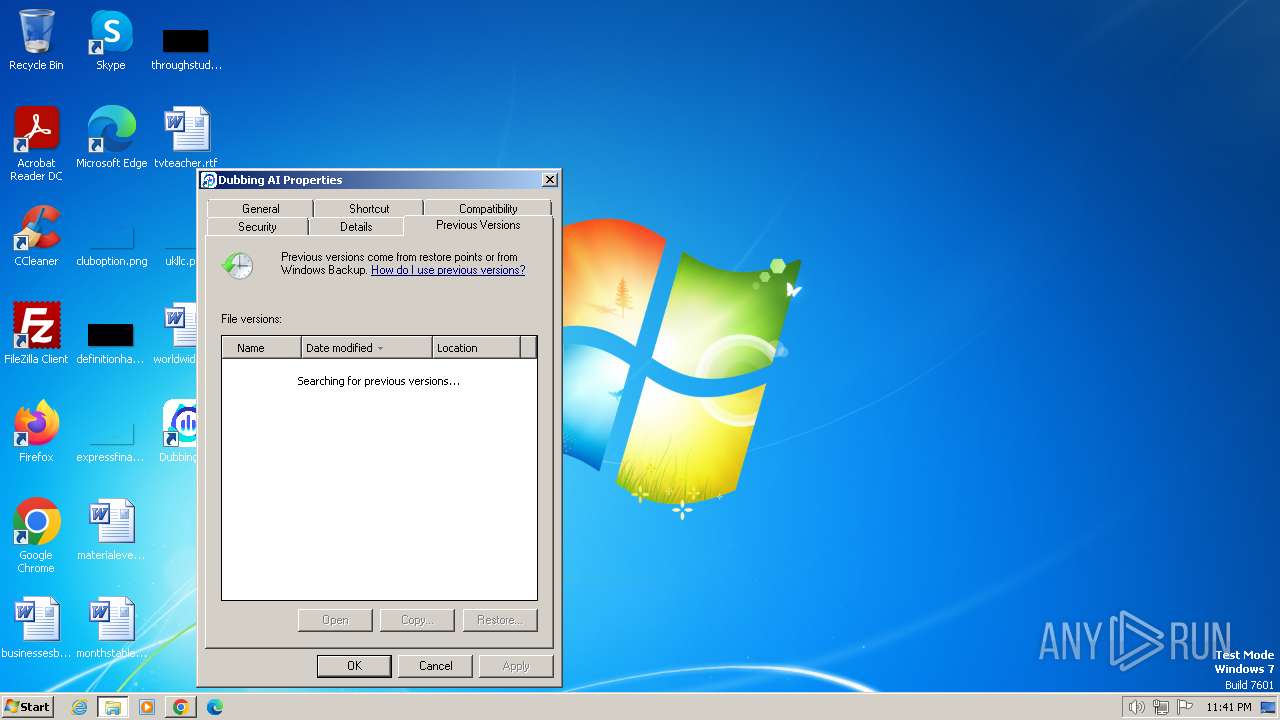
Task: Open Chrome from the taskbar
Action: tap(181, 707)
